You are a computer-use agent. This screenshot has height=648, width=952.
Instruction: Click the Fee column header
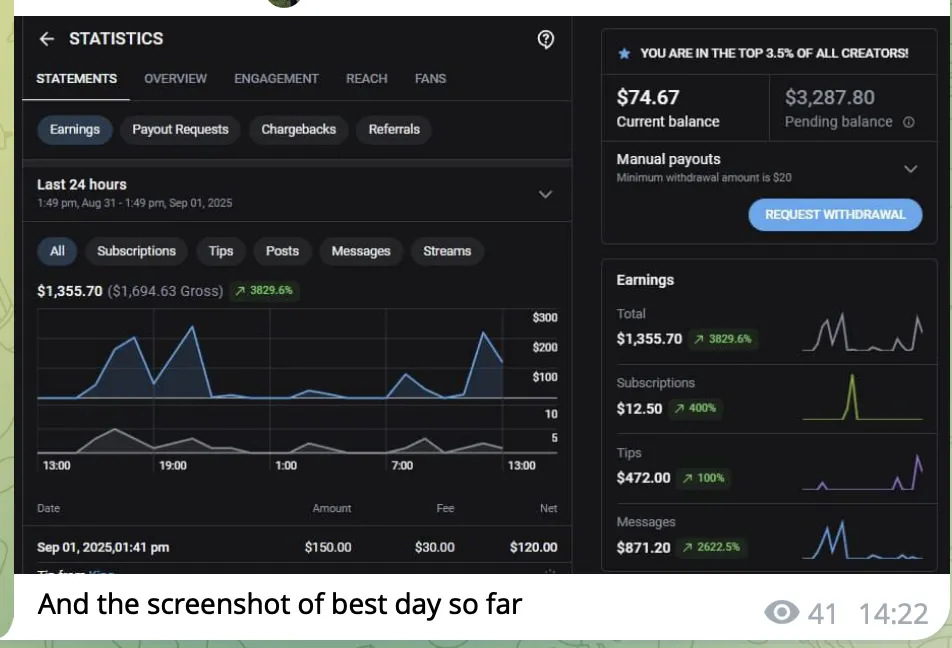tap(445, 508)
